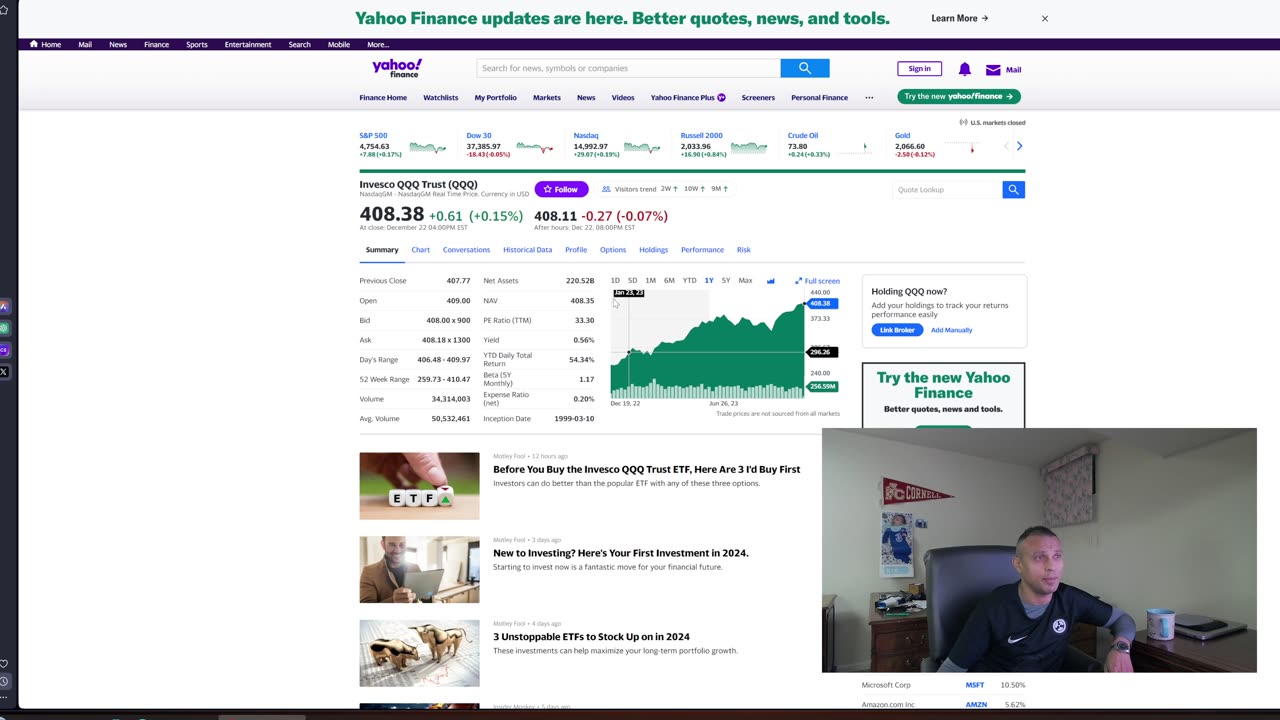Switch chart type with chart icon

pos(770,281)
